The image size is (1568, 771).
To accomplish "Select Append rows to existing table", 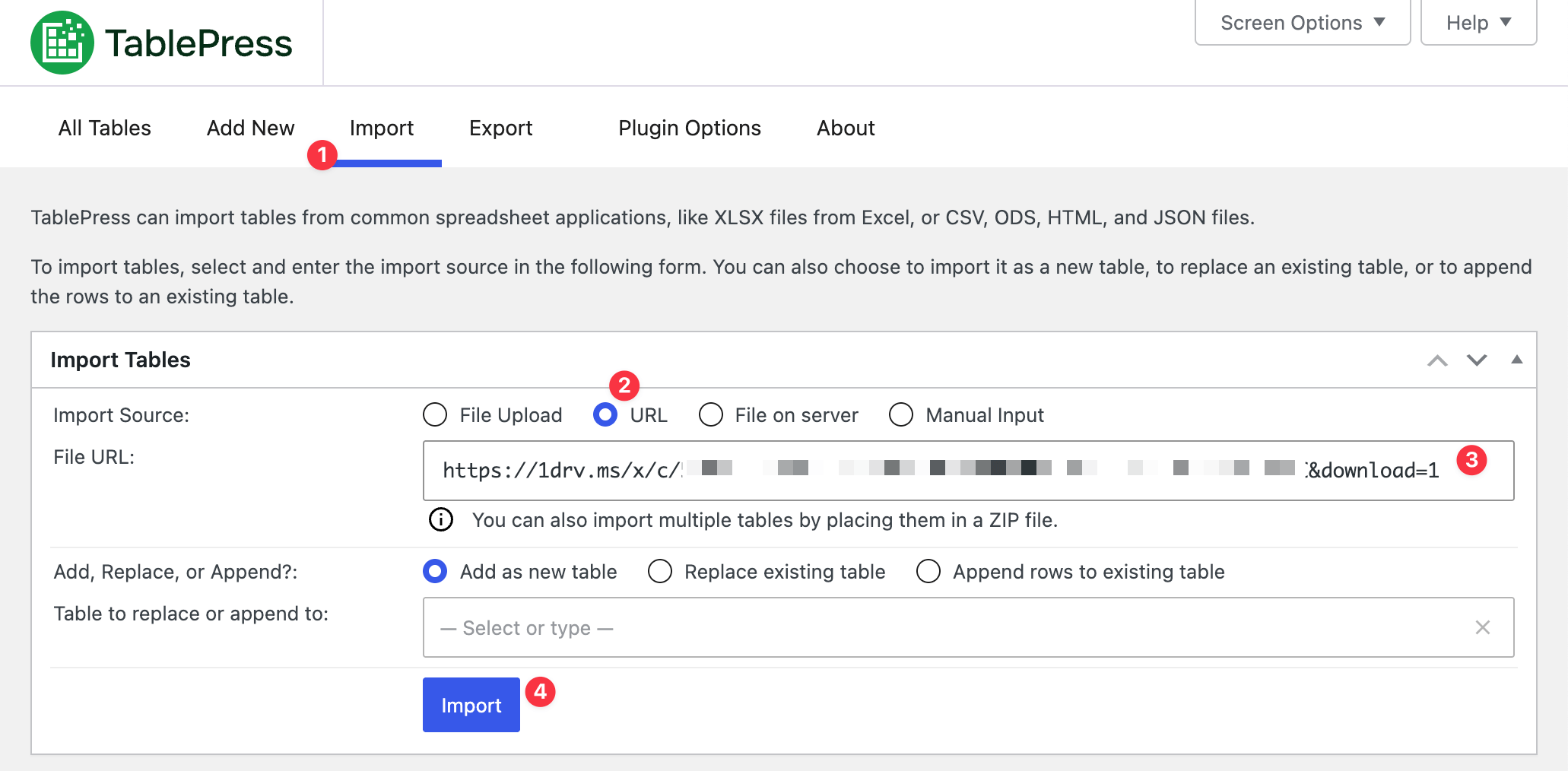I will point(928,571).
